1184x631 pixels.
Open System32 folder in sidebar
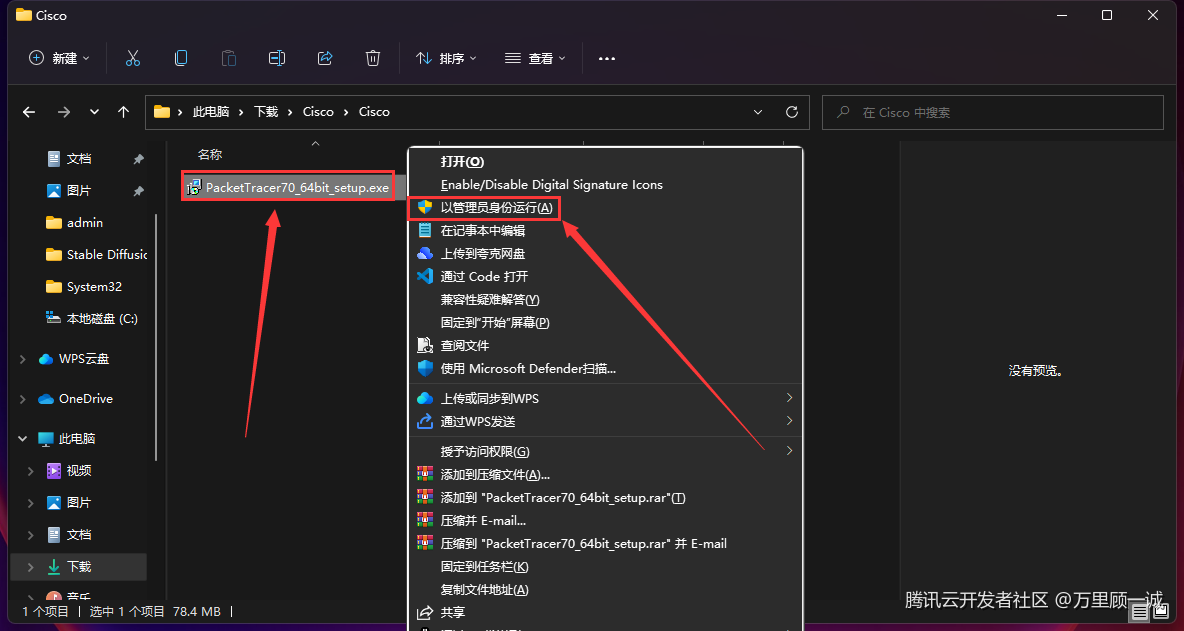click(x=94, y=287)
